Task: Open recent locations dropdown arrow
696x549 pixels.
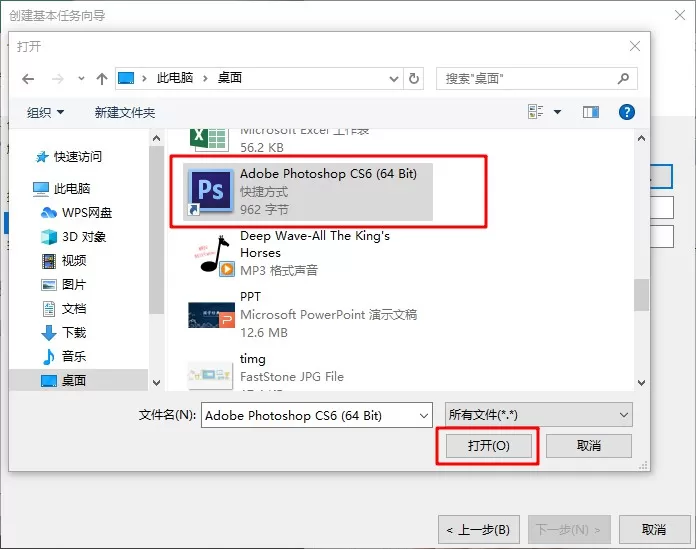Action: coord(81,79)
